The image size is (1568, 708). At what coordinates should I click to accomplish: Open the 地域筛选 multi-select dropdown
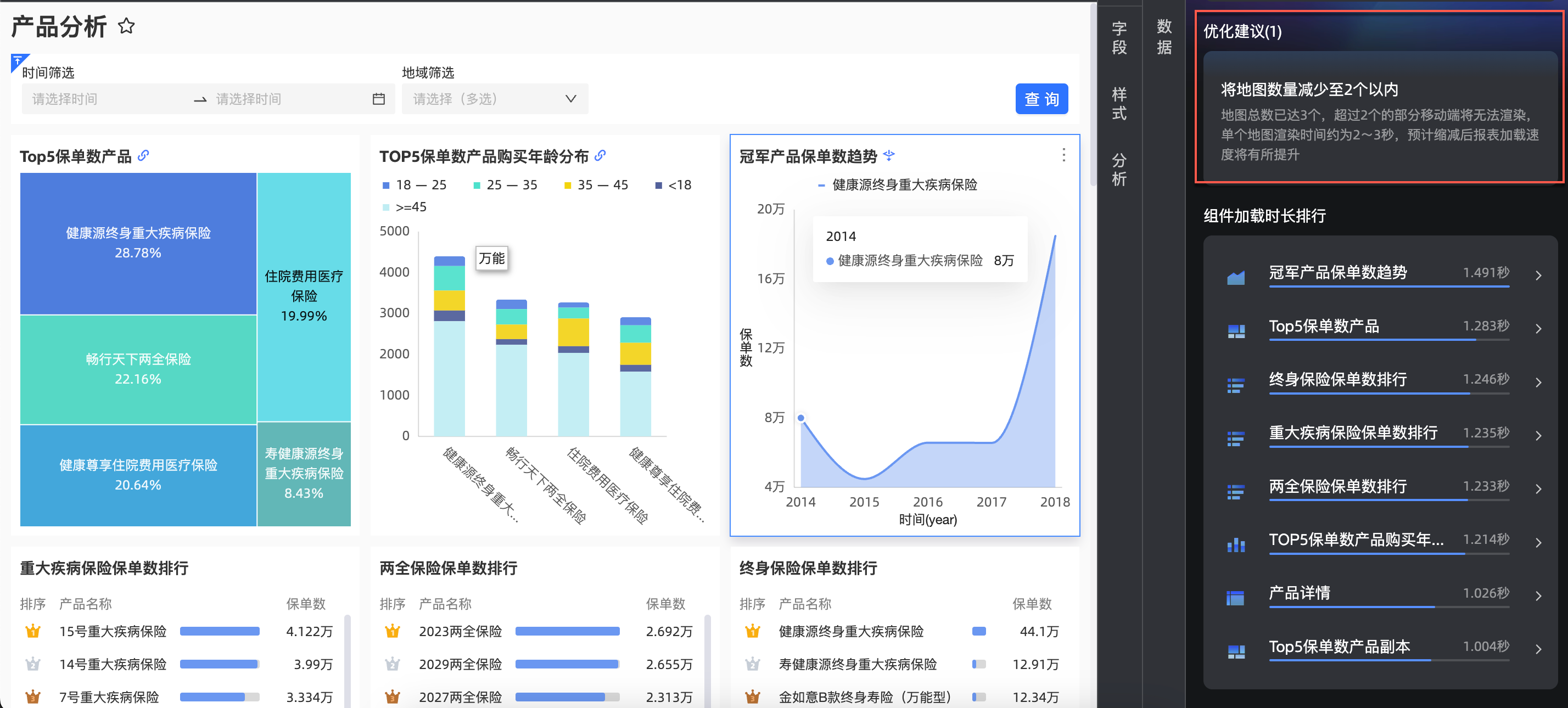coord(495,99)
